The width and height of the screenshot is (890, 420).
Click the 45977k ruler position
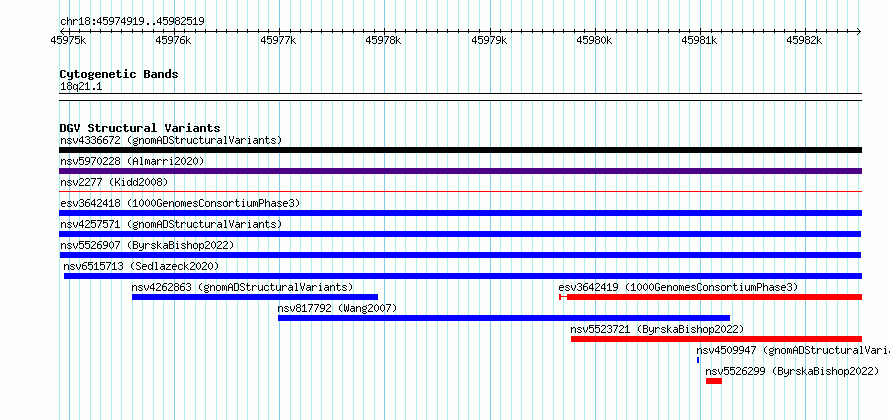point(278,40)
